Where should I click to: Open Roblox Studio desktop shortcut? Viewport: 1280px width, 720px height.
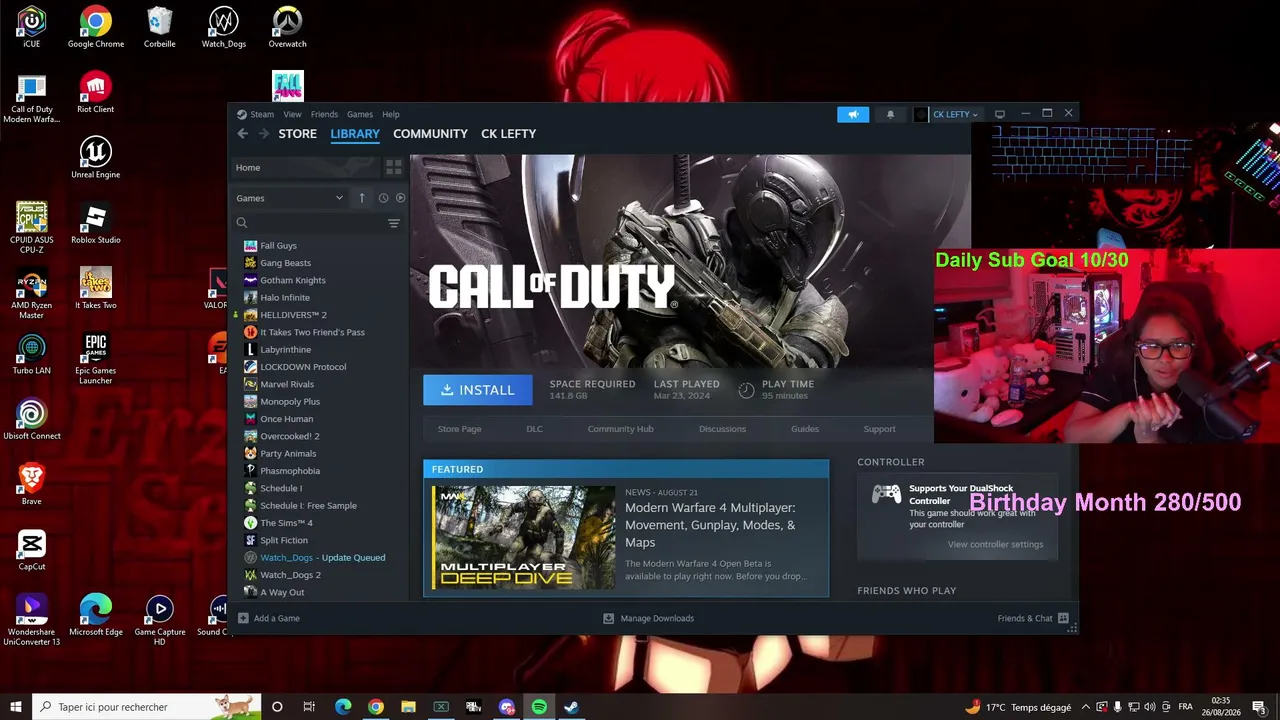[x=95, y=223]
